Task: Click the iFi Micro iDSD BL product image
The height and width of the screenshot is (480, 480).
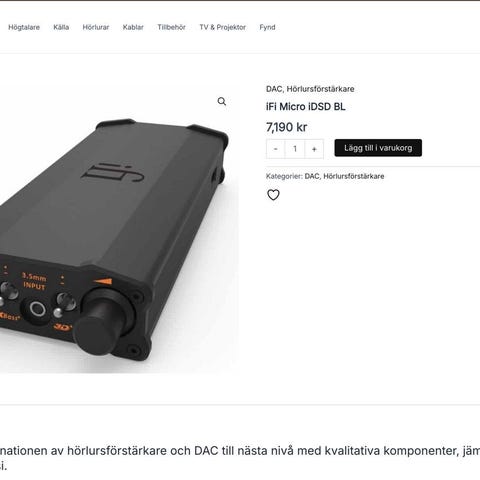Action: (118, 229)
